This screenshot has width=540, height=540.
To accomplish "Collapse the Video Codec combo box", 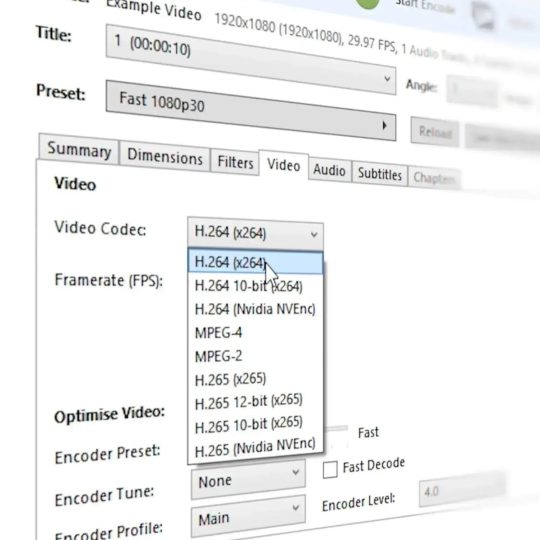I will 255,233.
